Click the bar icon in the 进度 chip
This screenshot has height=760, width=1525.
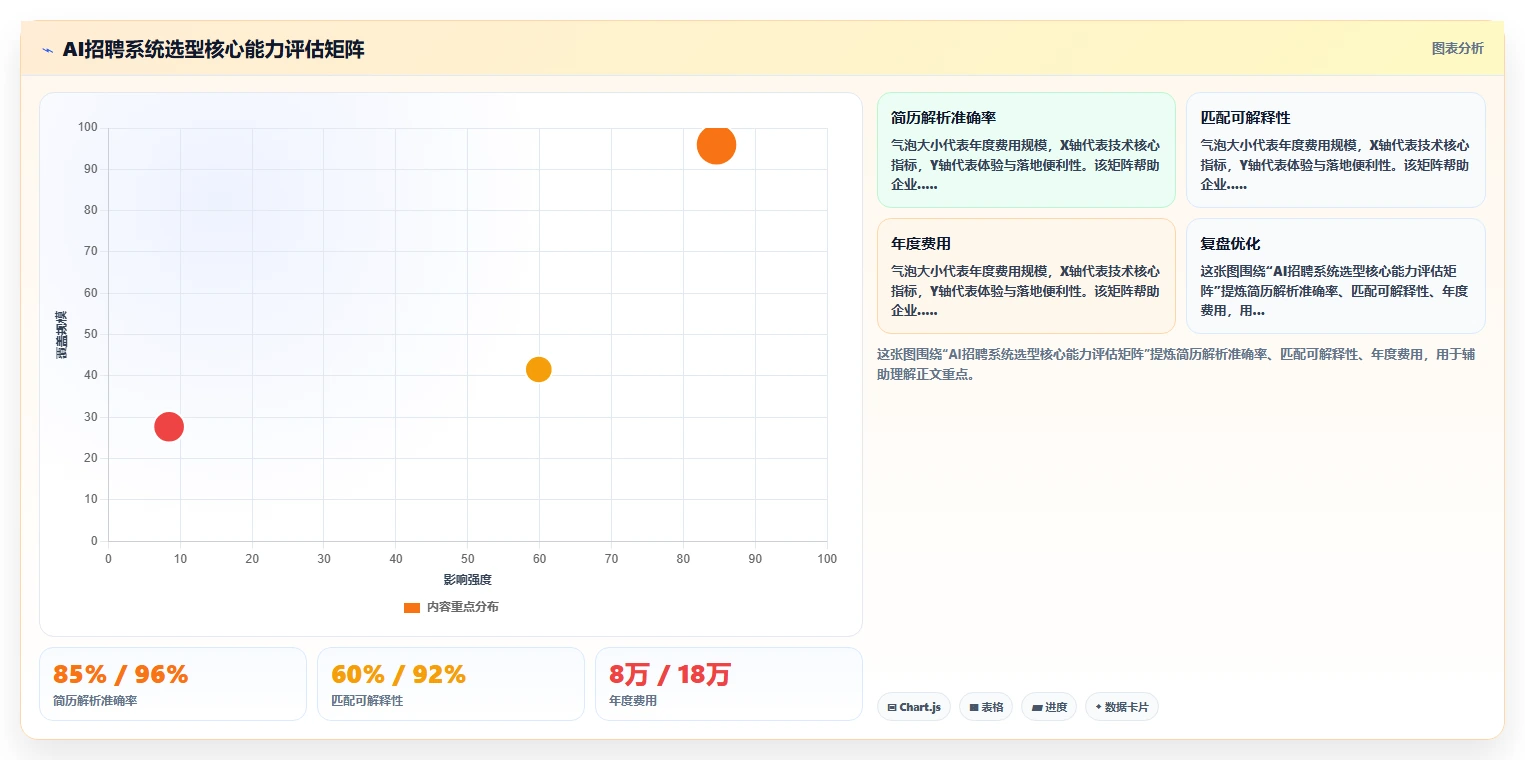[1037, 708]
